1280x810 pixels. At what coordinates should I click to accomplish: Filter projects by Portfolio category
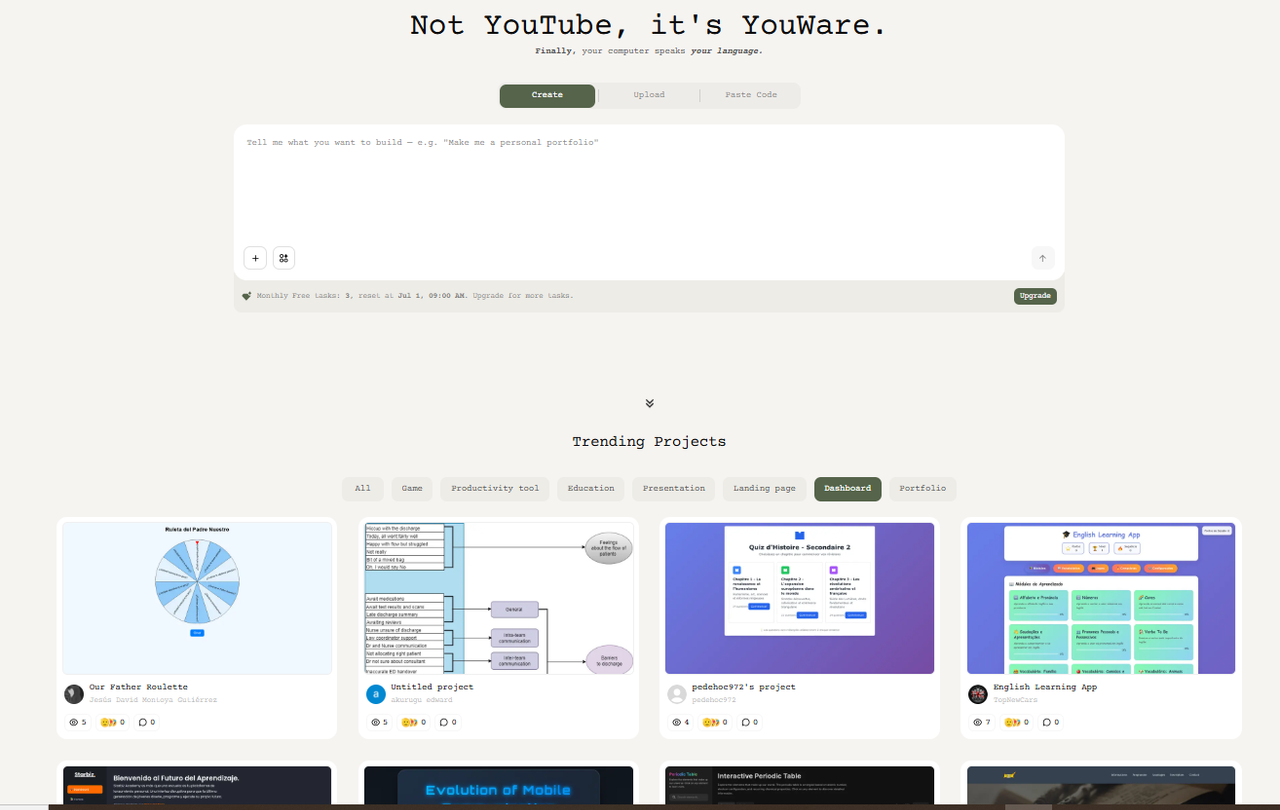coord(922,488)
